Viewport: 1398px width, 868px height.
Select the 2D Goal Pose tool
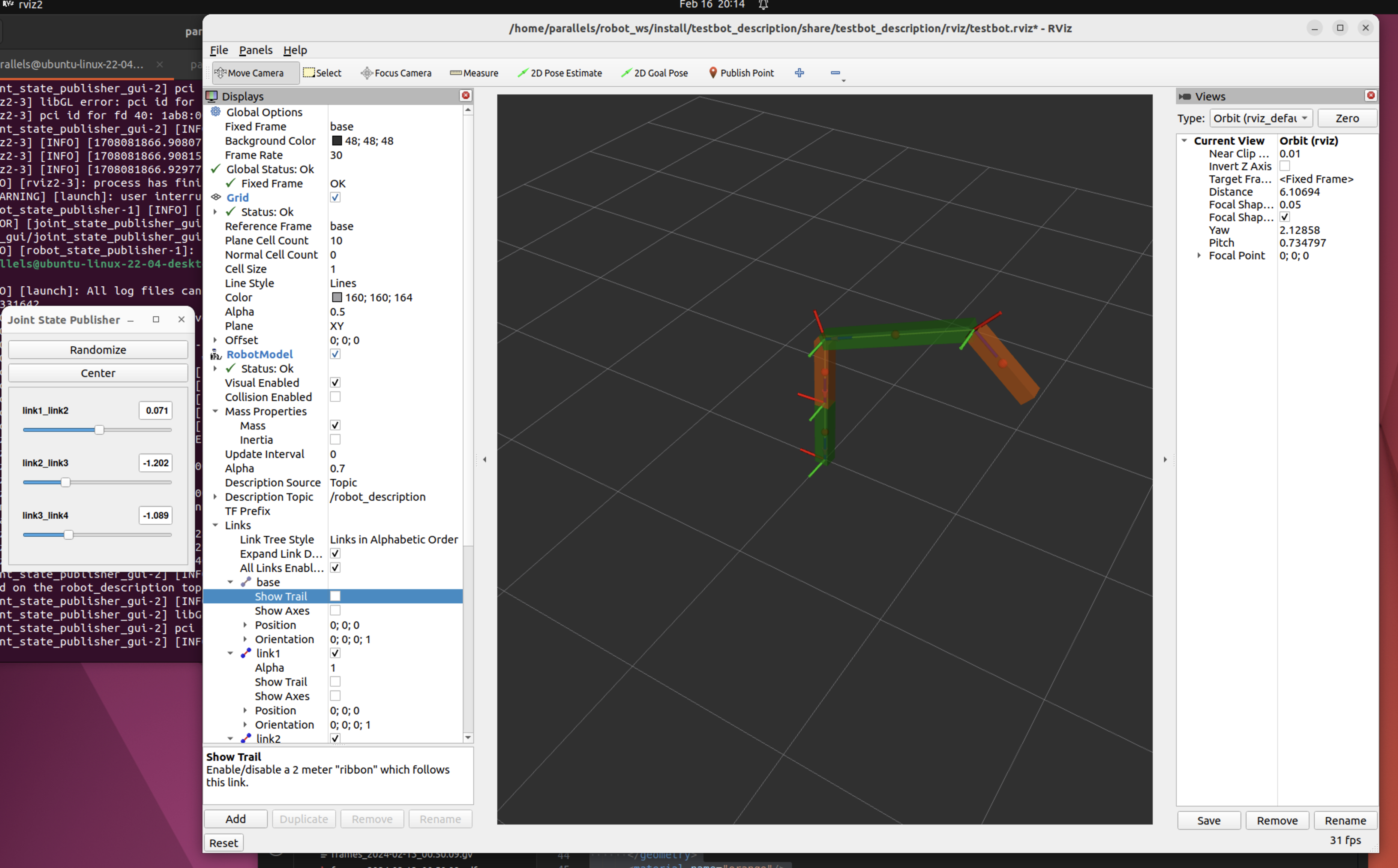point(654,73)
